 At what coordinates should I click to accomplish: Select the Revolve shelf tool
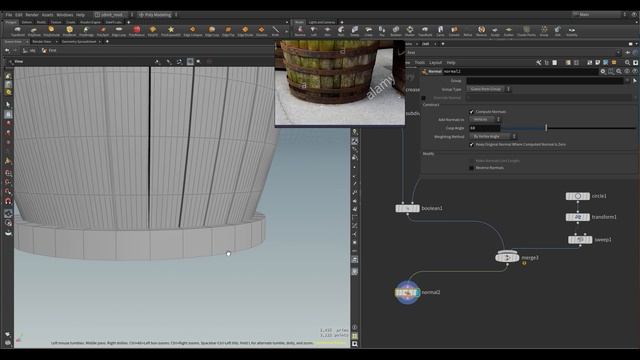pos(300,31)
